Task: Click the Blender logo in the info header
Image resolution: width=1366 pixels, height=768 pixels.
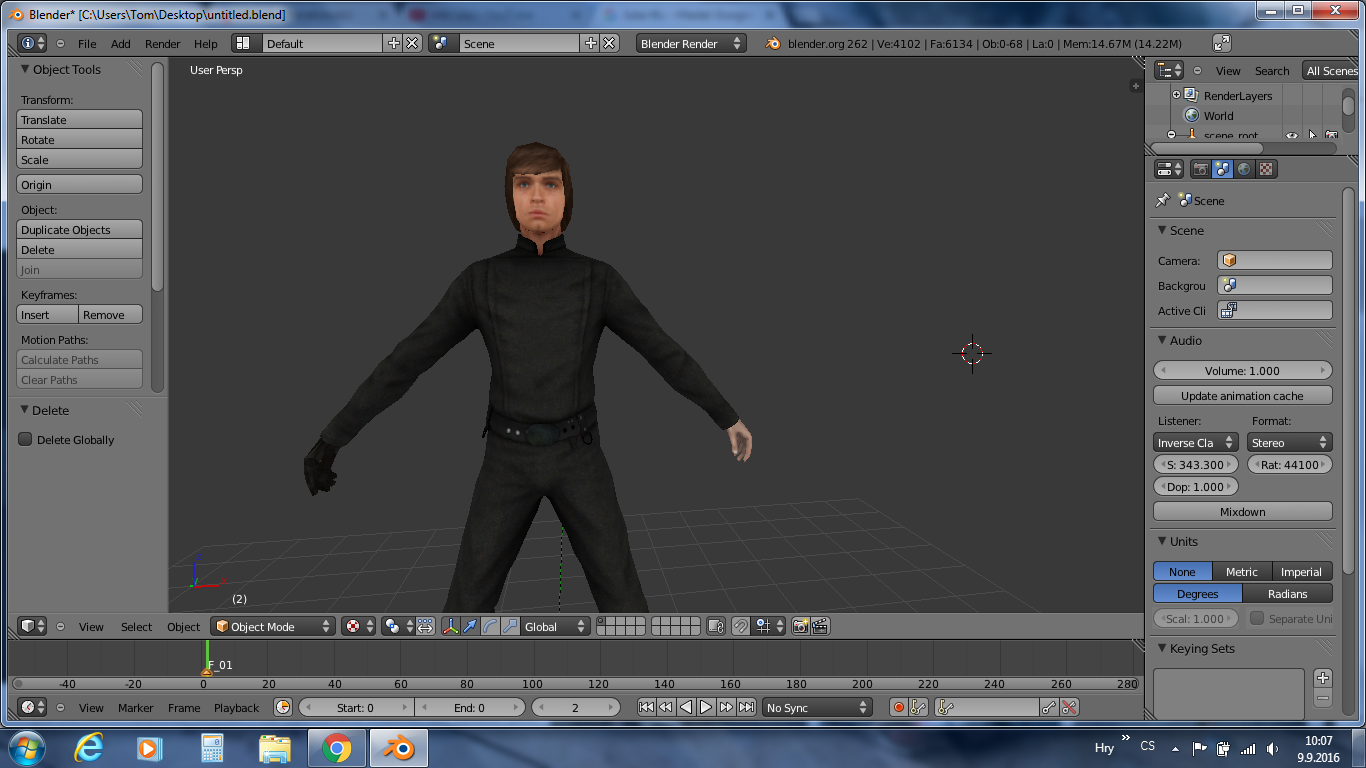Action: point(773,43)
